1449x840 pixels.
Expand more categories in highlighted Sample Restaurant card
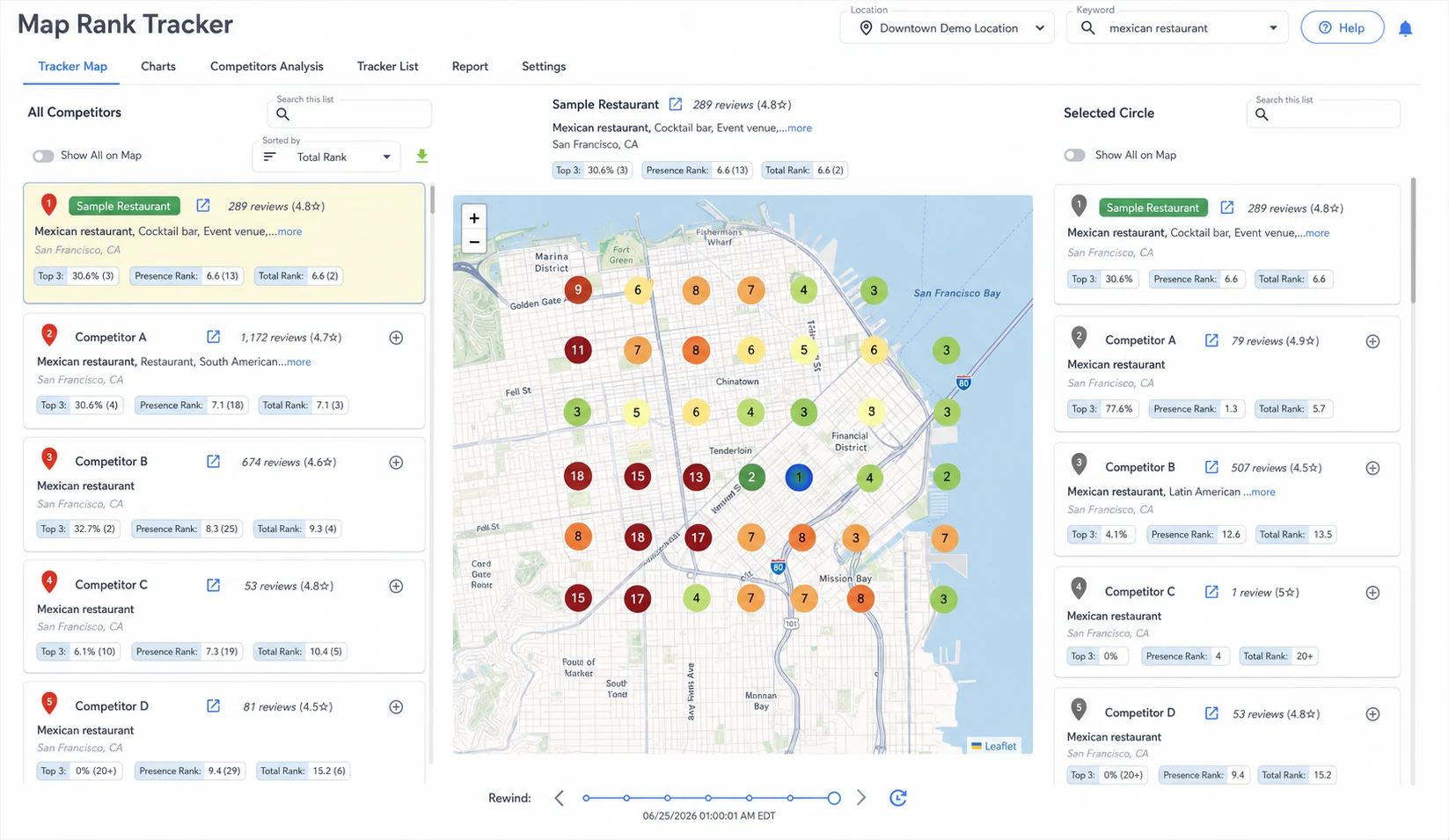pyautogui.click(x=289, y=231)
